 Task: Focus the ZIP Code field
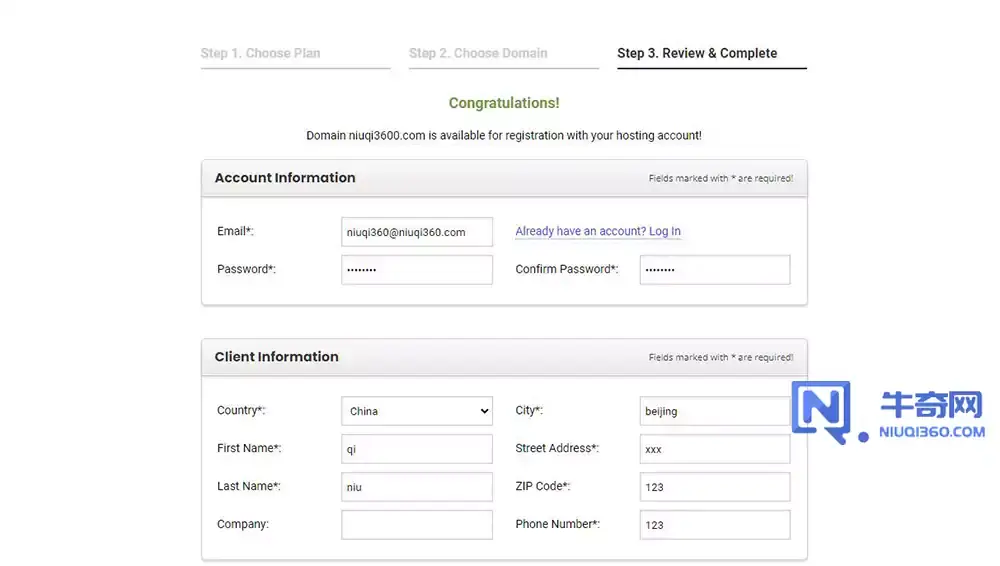pos(714,487)
